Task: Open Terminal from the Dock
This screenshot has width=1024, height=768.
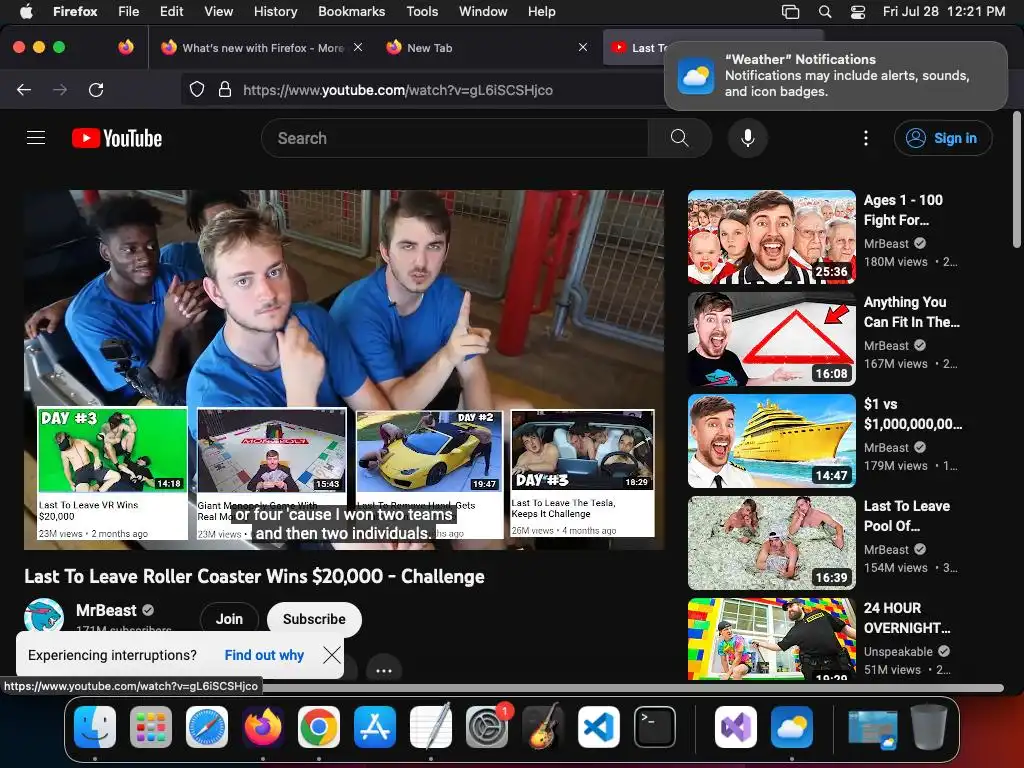Action: (x=655, y=727)
